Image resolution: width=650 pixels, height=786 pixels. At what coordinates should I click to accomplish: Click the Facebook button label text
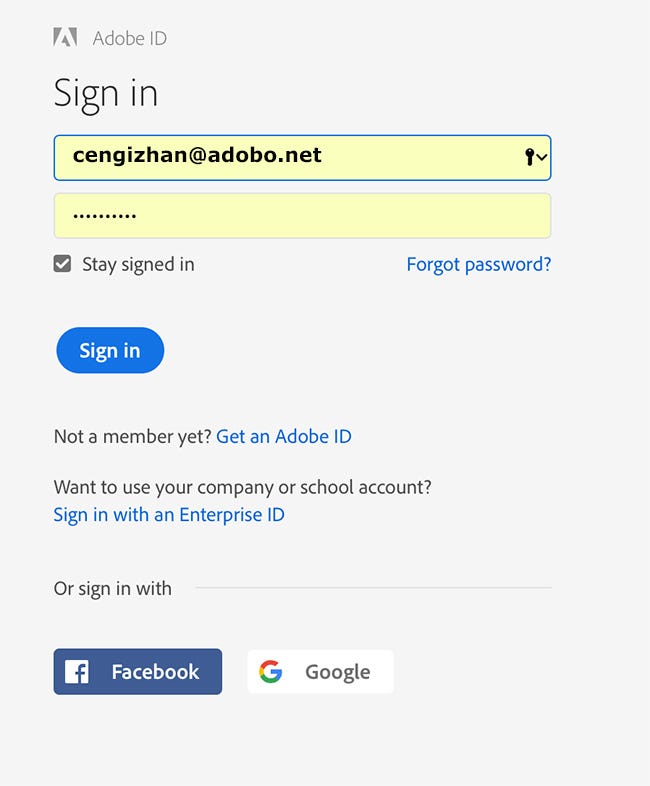pyautogui.click(x=155, y=672)
